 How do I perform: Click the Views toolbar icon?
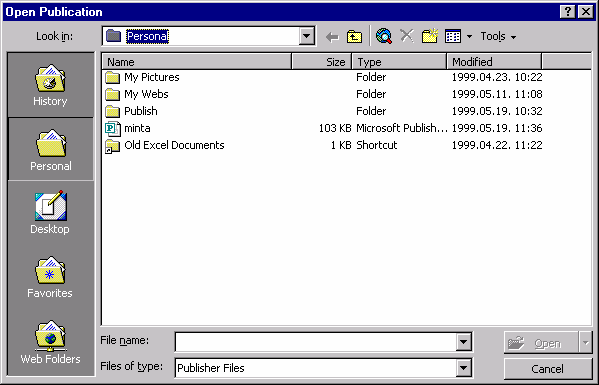453,37
